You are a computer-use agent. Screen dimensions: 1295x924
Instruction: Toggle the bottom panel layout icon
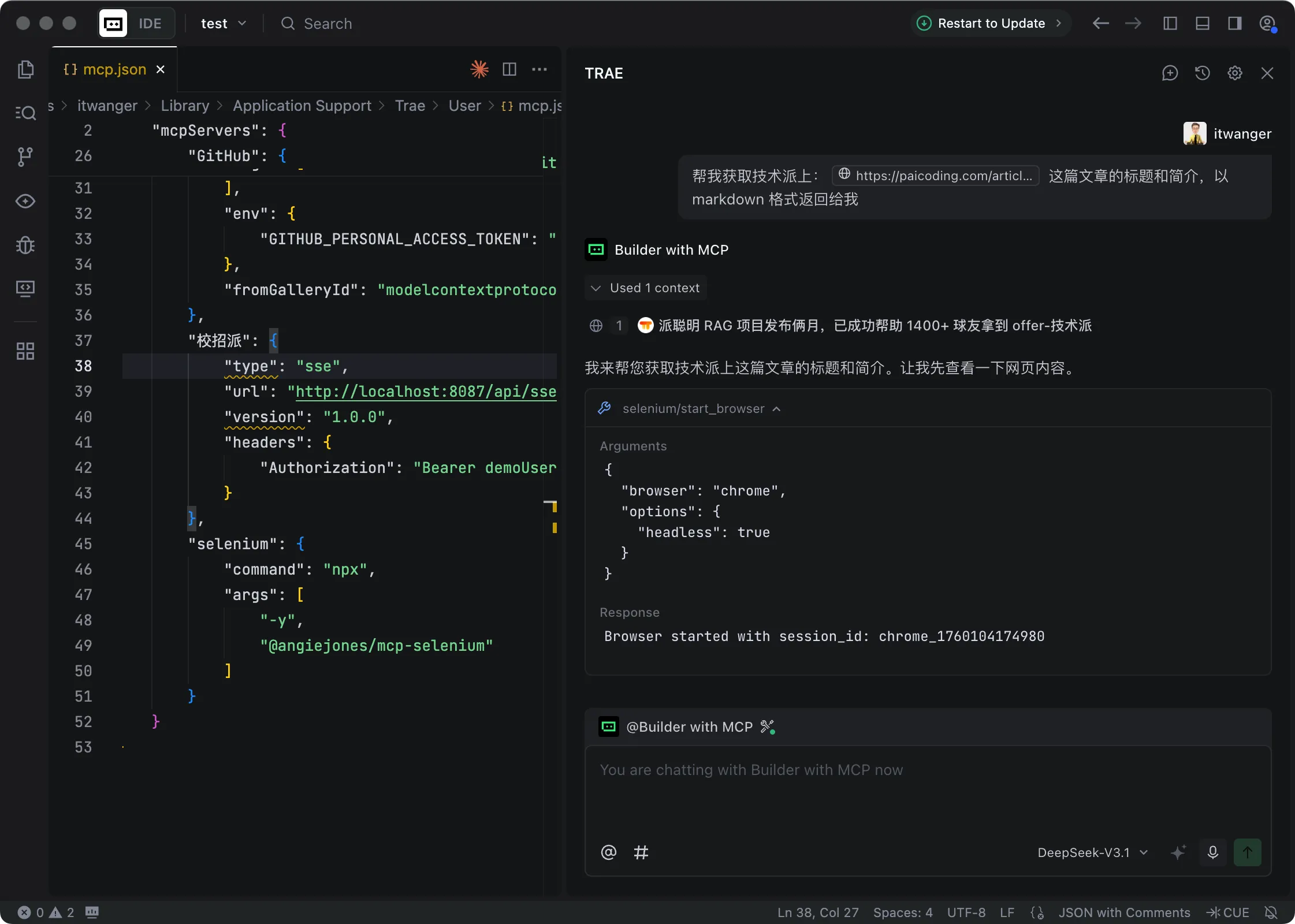tap(1202, 24)
